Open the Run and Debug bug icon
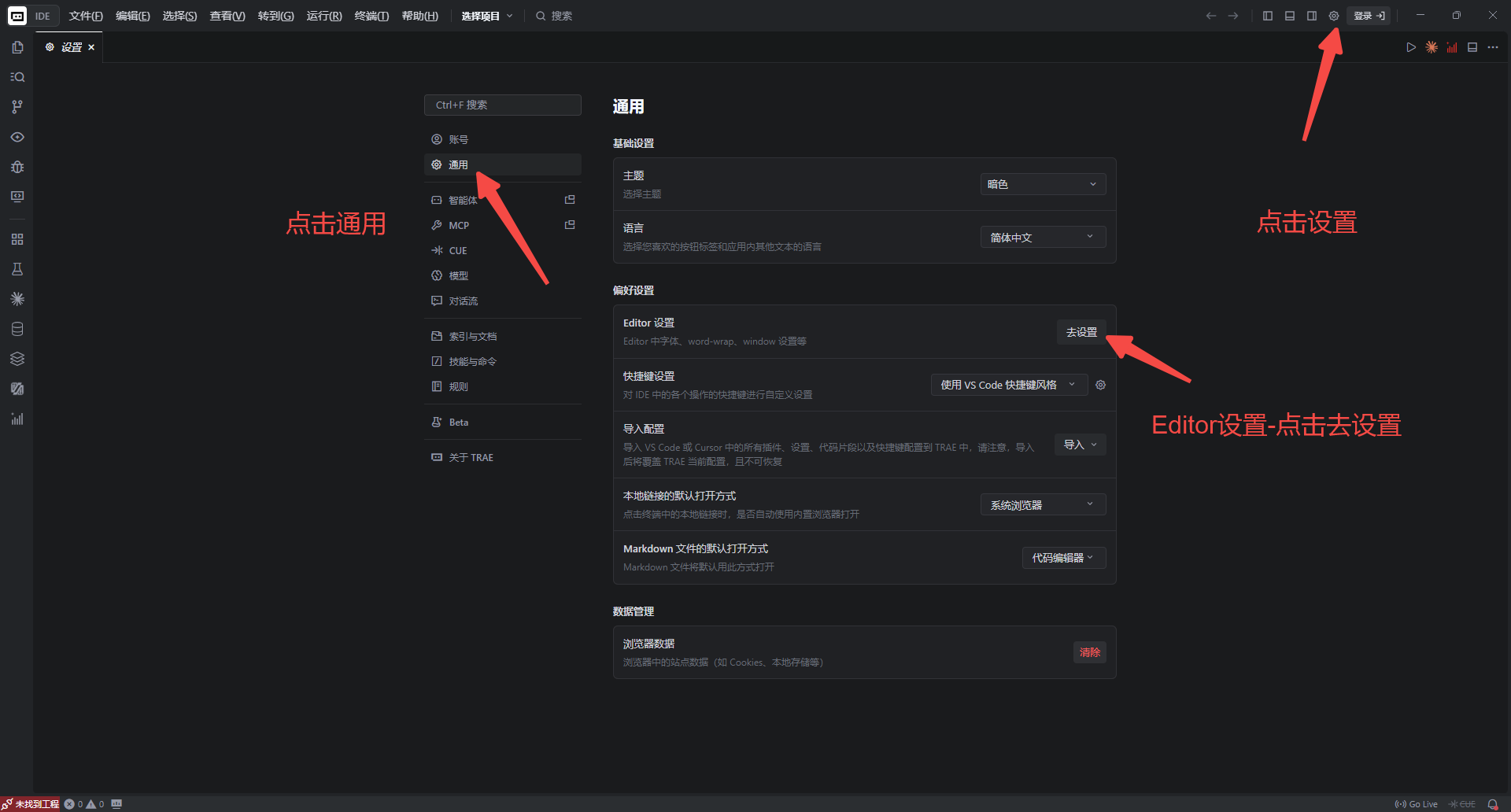 (17, 167)
